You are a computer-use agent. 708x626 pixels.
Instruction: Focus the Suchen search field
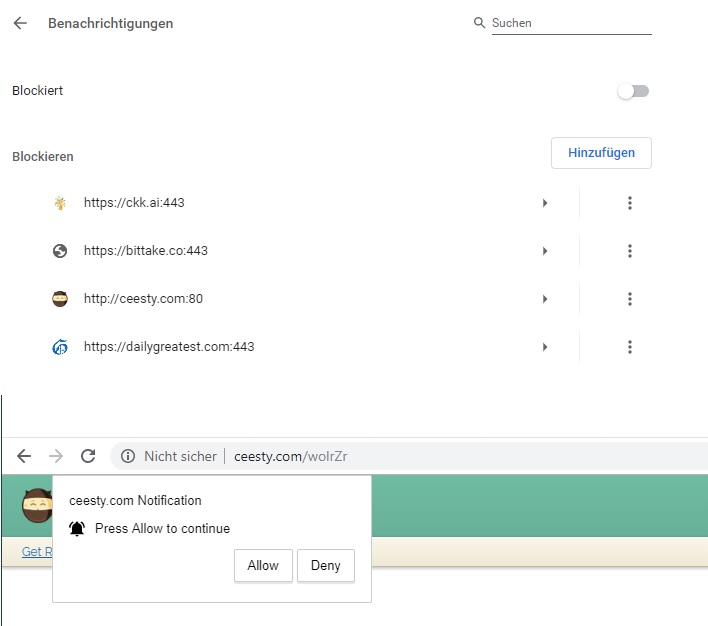[571, 23]
